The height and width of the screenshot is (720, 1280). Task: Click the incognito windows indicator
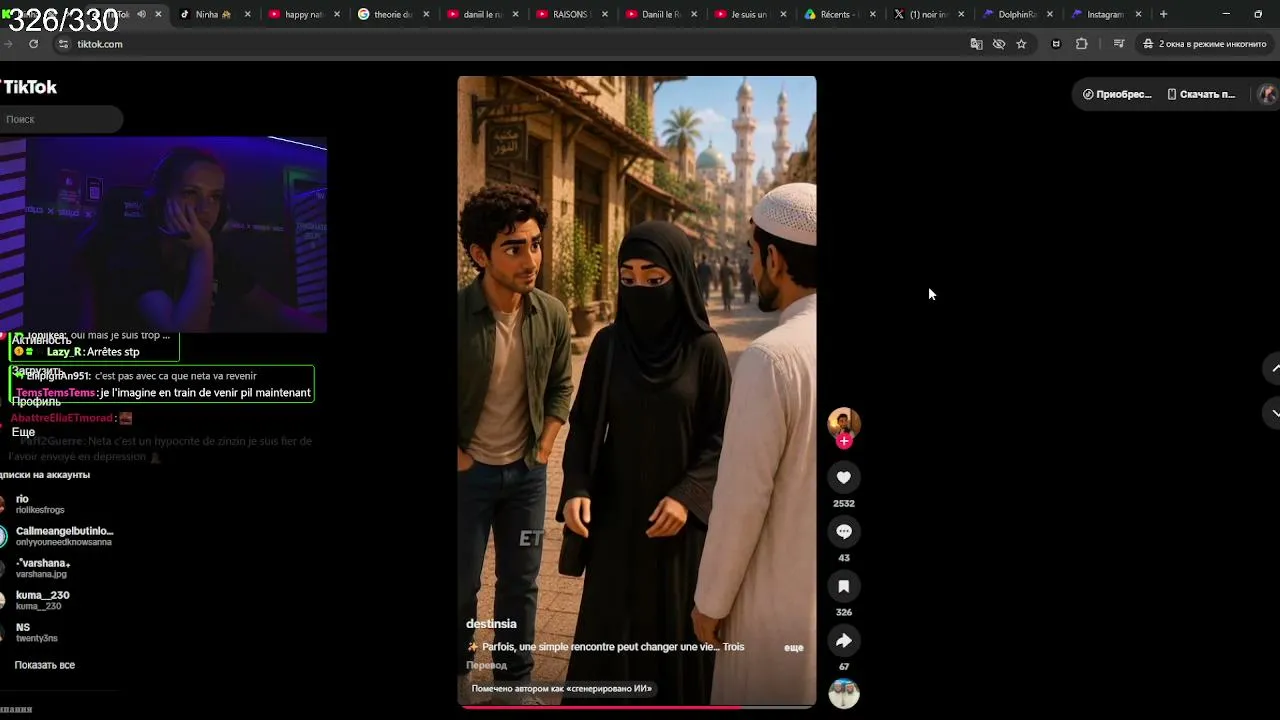(1204, 44)
